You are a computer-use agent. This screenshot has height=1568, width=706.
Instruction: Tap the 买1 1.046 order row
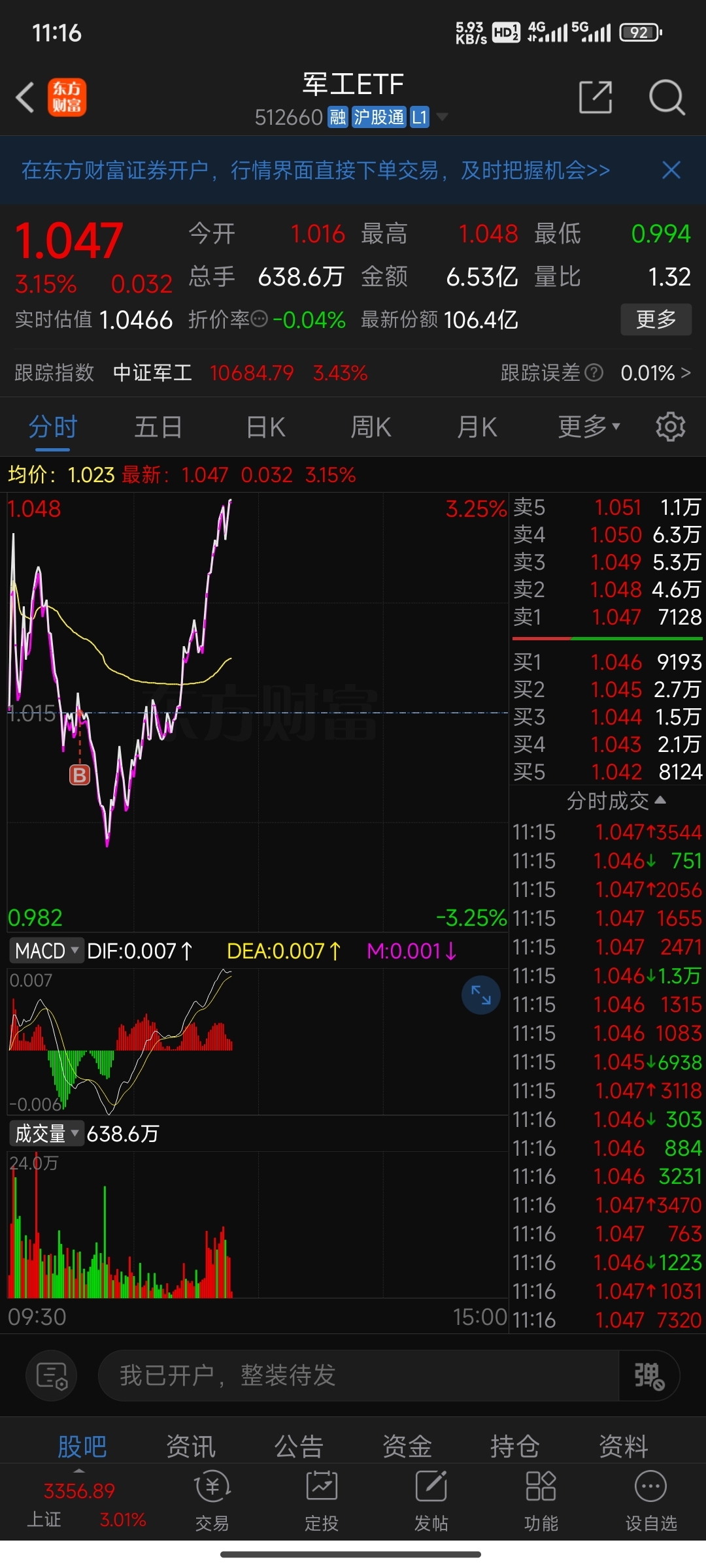coord(607,662)
